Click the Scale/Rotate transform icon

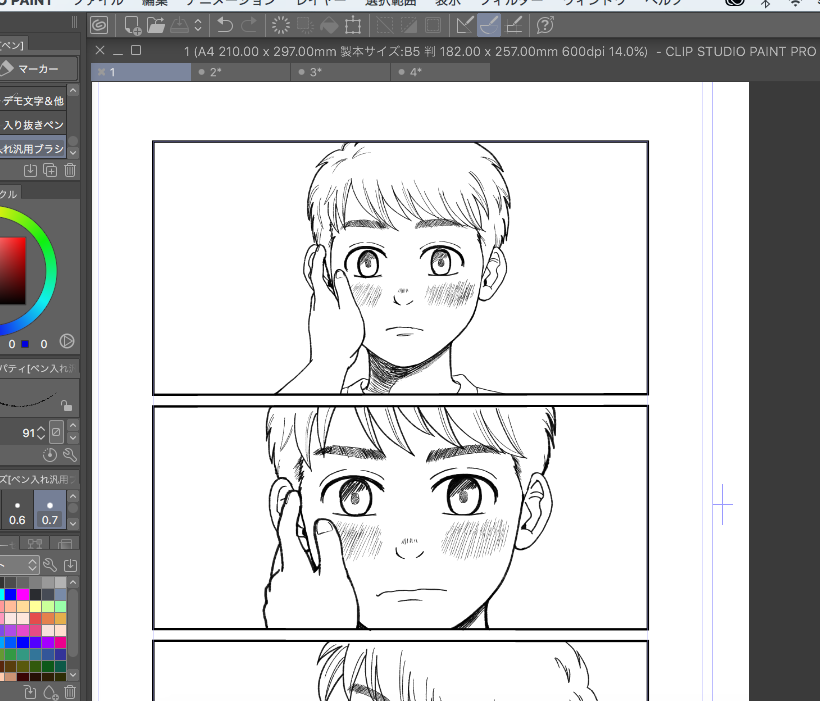click(353, 25)
